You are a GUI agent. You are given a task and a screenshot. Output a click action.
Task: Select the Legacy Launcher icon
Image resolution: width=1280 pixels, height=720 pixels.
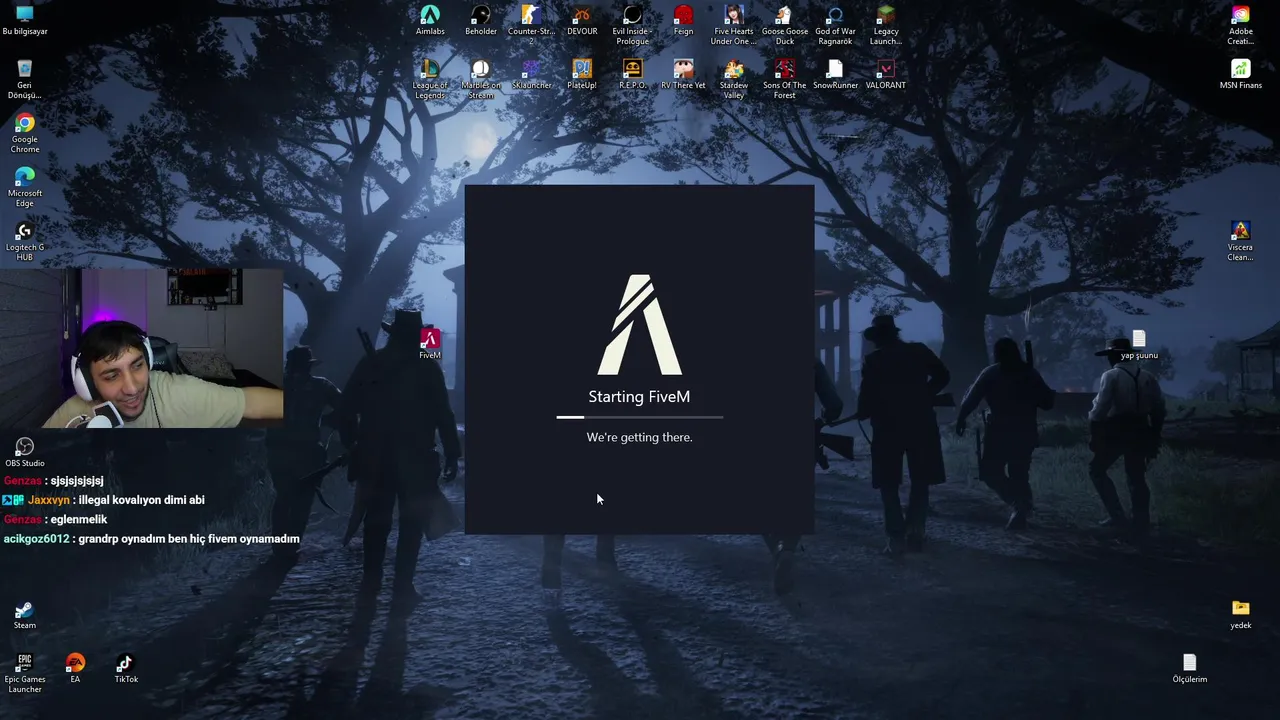886,25
